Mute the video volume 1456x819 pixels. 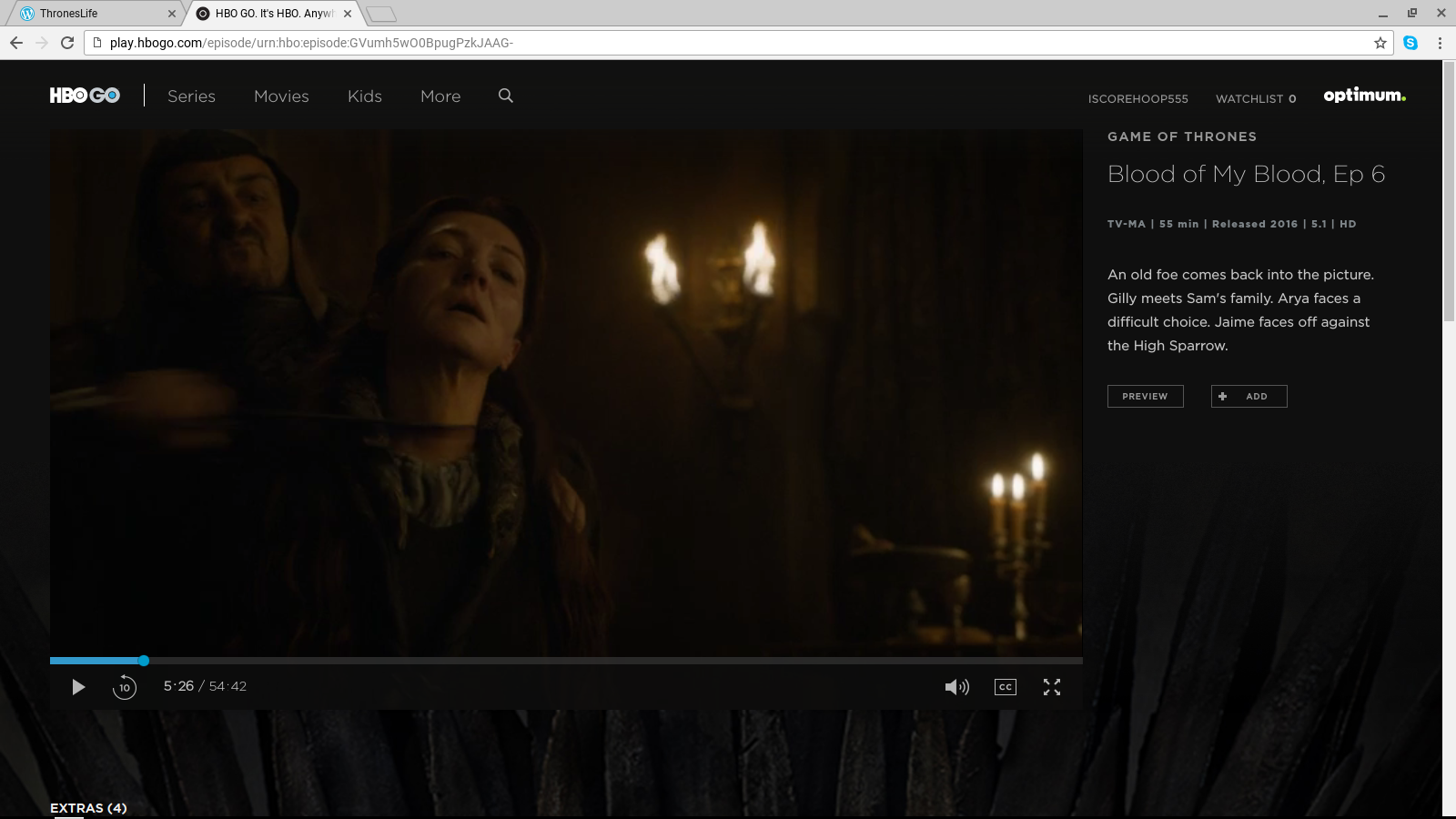(956, 687)
